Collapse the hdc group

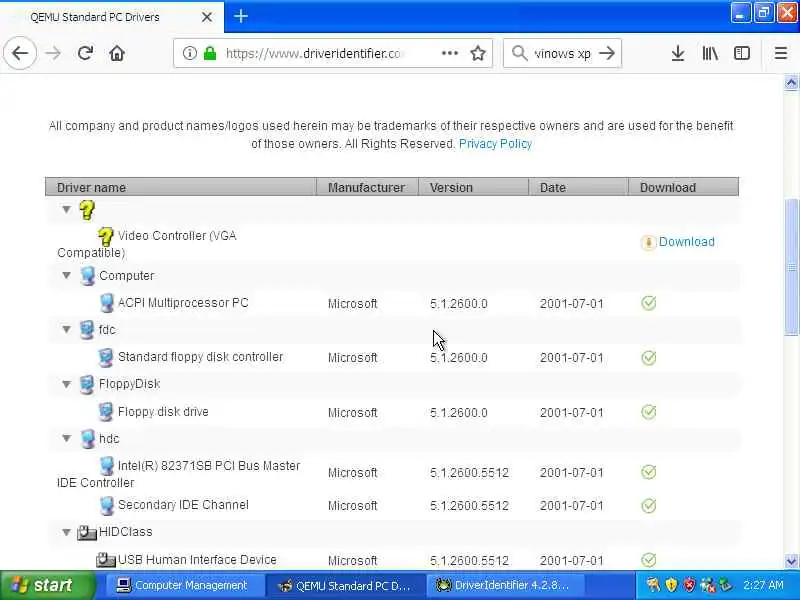point(66,438)
